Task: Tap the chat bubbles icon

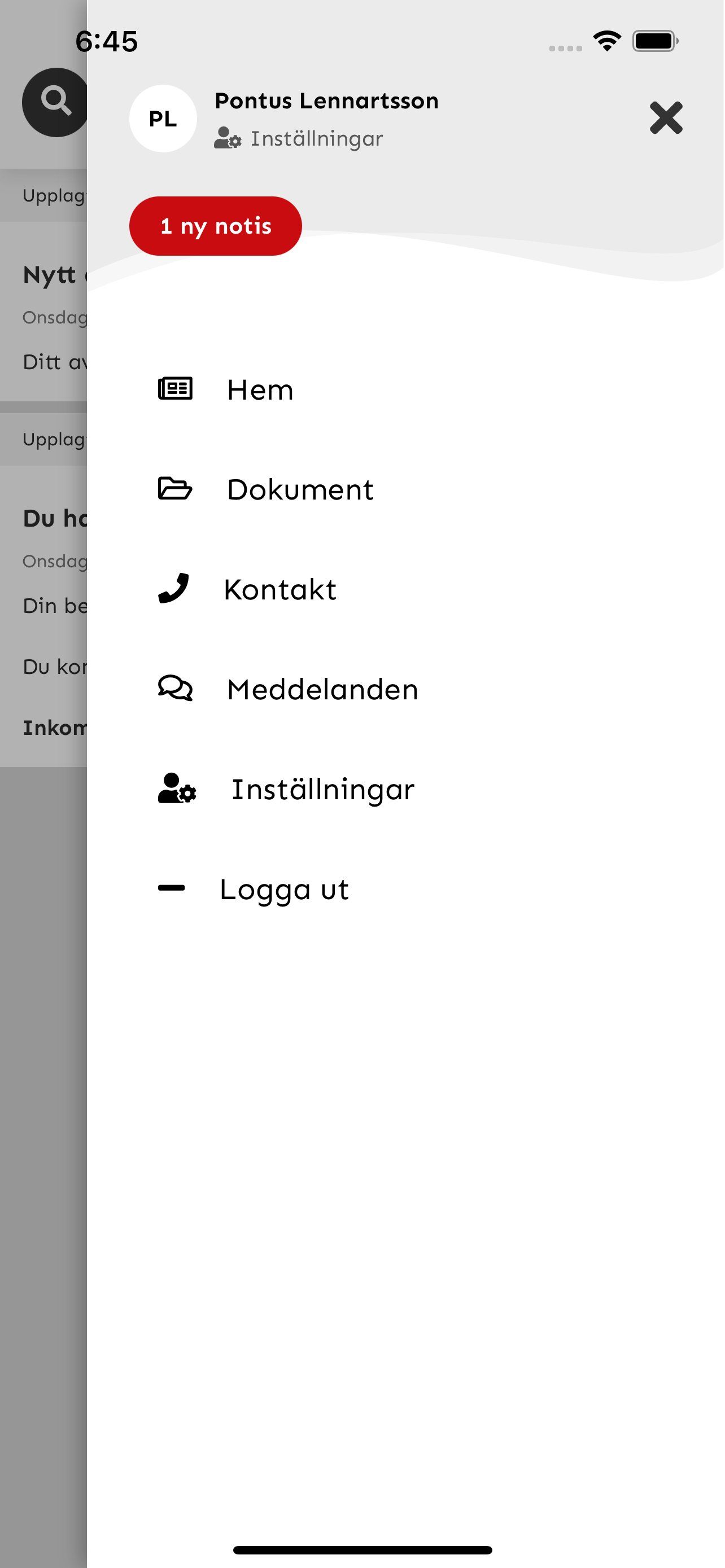Action: pyautogui.click(x=175, y=689)
